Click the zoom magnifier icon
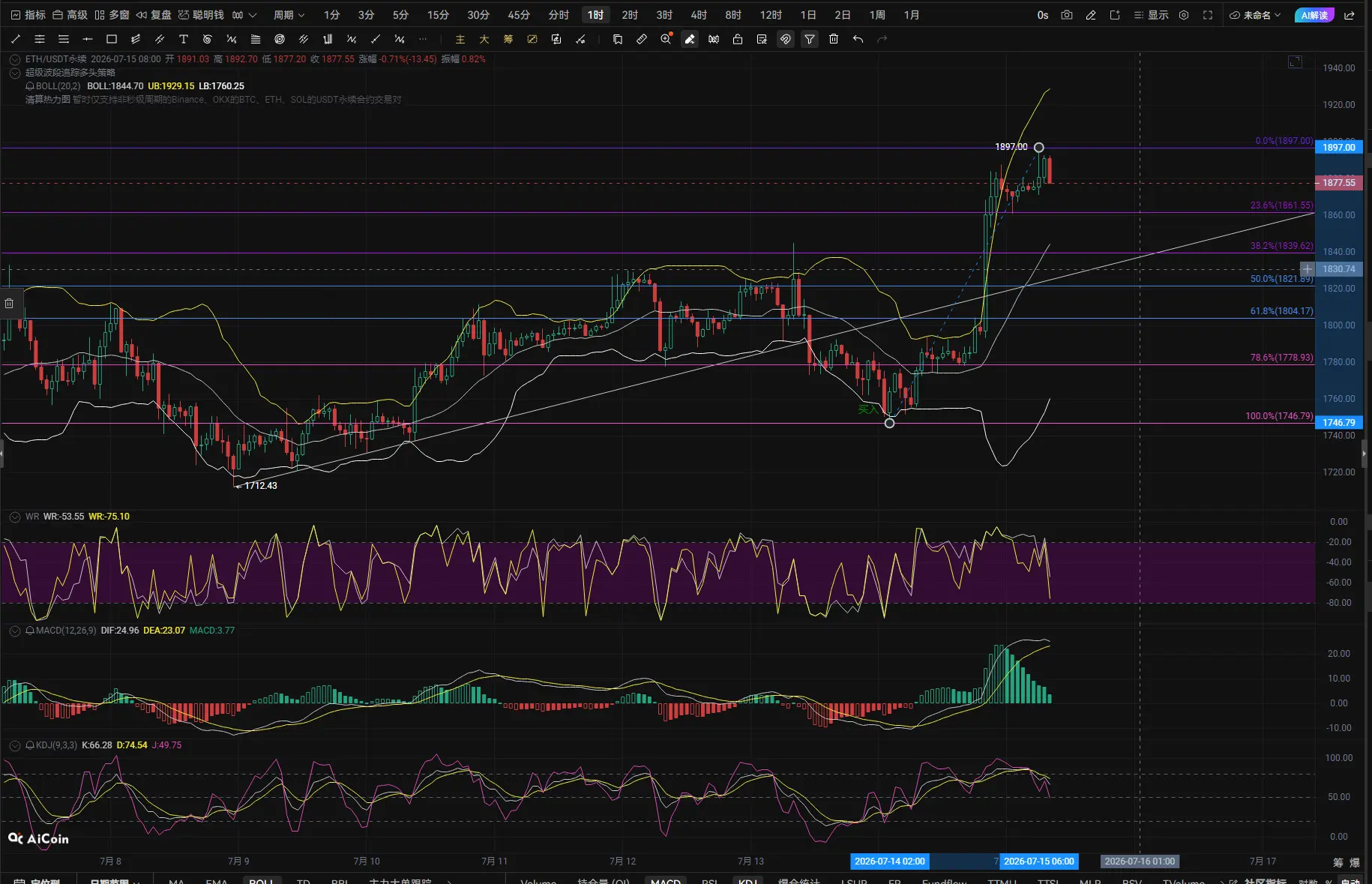The height and width of the screenshot is (884, 1372). click(666, 39)
